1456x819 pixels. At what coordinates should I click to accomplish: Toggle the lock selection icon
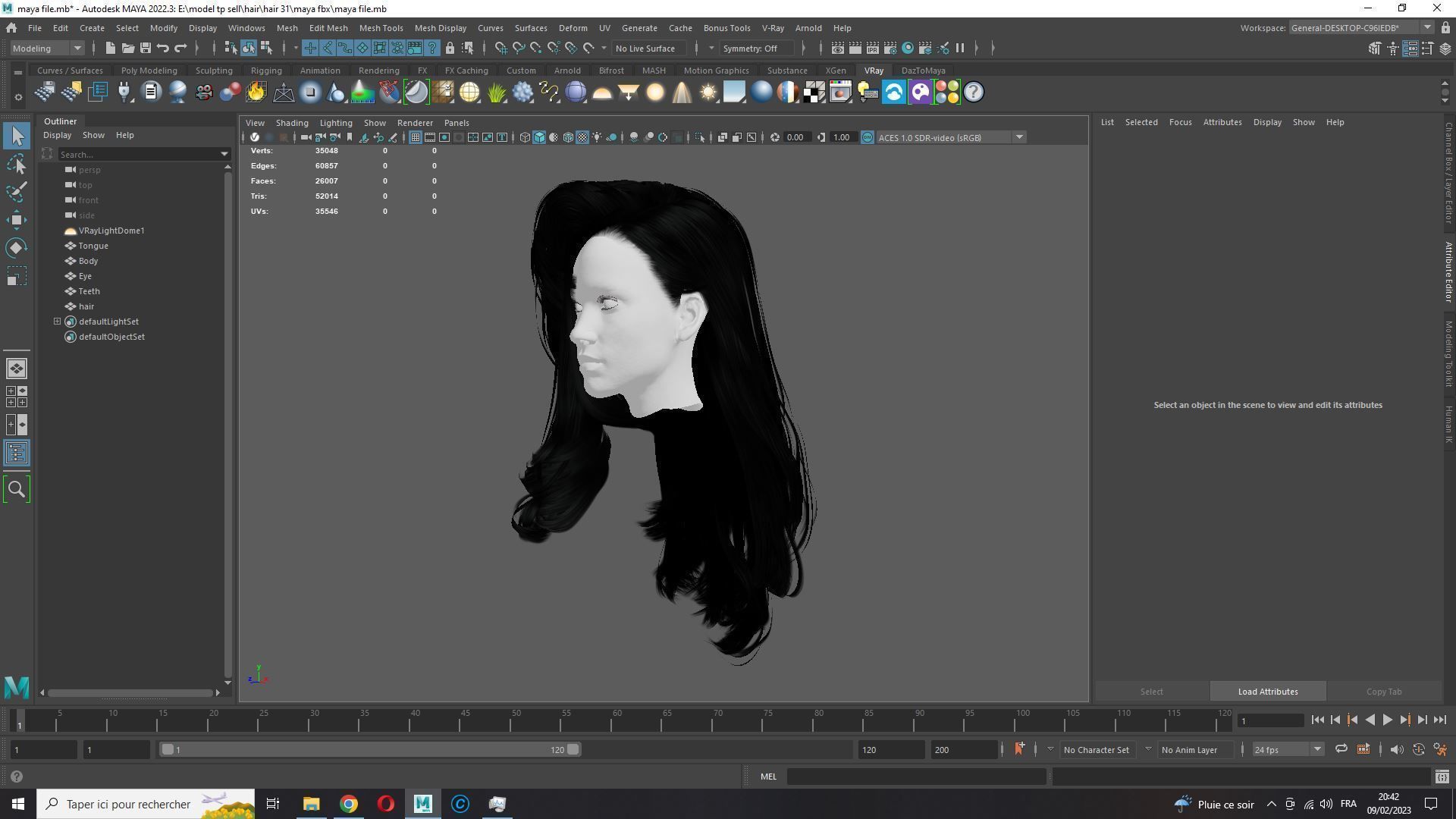click(450, 48)
